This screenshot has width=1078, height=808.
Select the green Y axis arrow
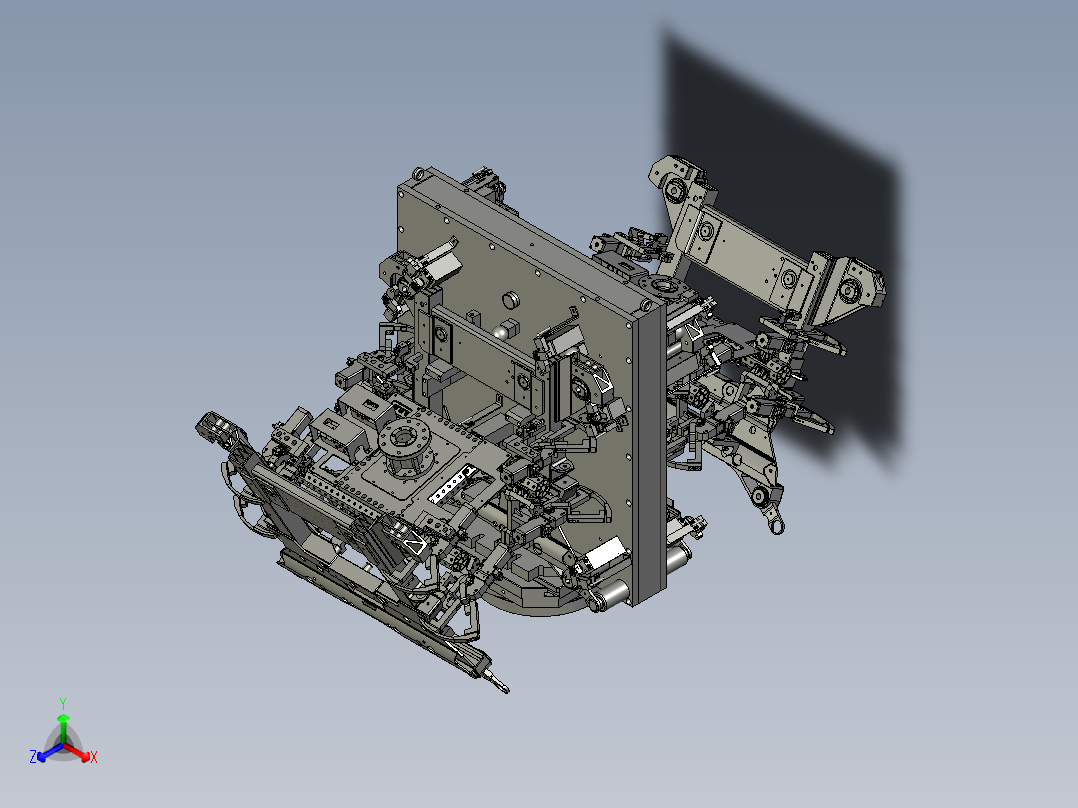click(63, 720)
